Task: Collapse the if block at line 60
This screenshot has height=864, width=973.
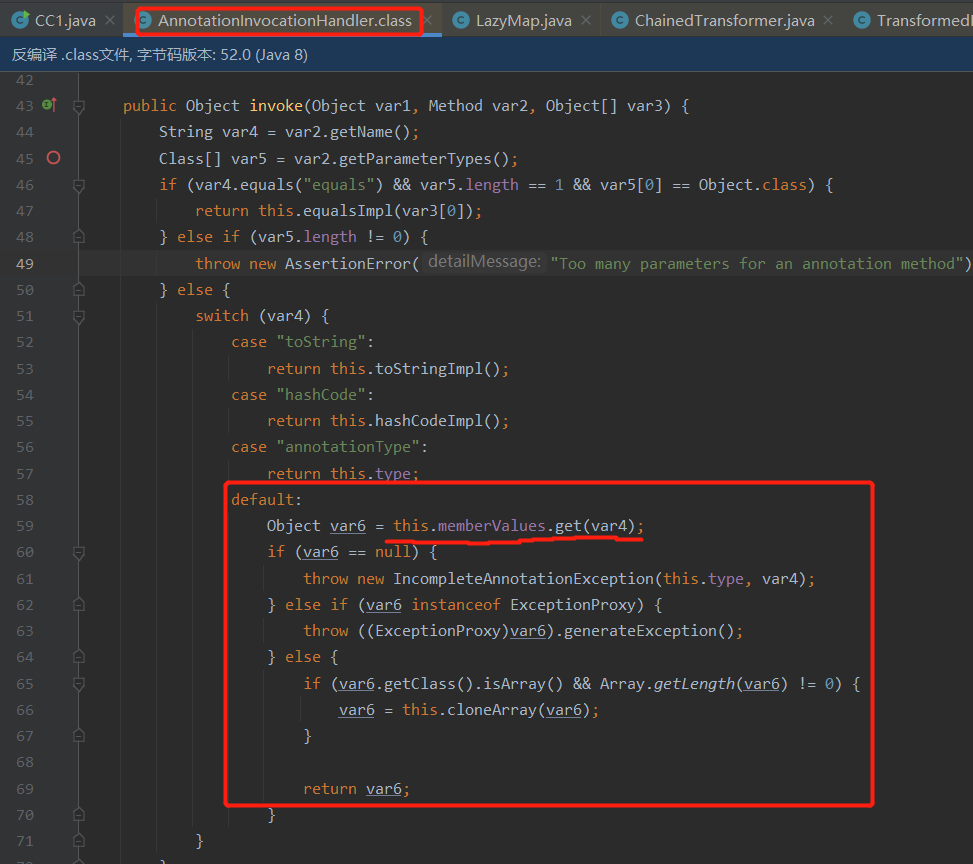Action: tap(79, 552)
